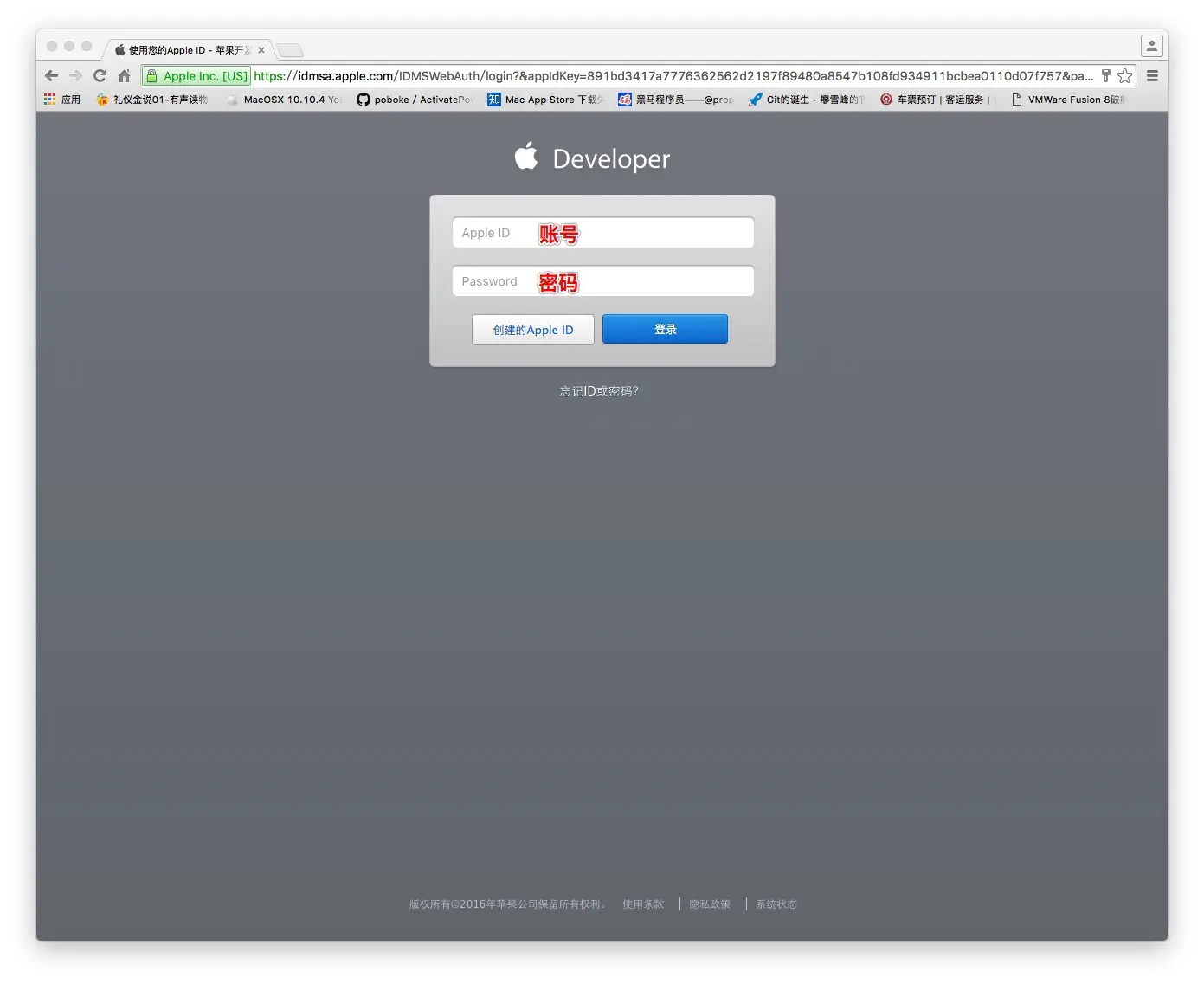
Task: Open the 忘记ID或密码? link
Action: pos(599,391)
